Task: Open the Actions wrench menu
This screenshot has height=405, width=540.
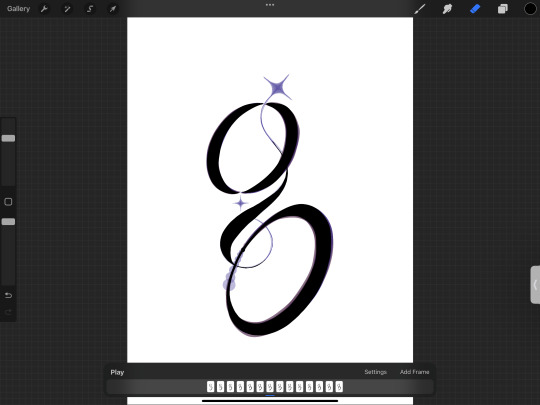Action: click(x=44, y=9)
